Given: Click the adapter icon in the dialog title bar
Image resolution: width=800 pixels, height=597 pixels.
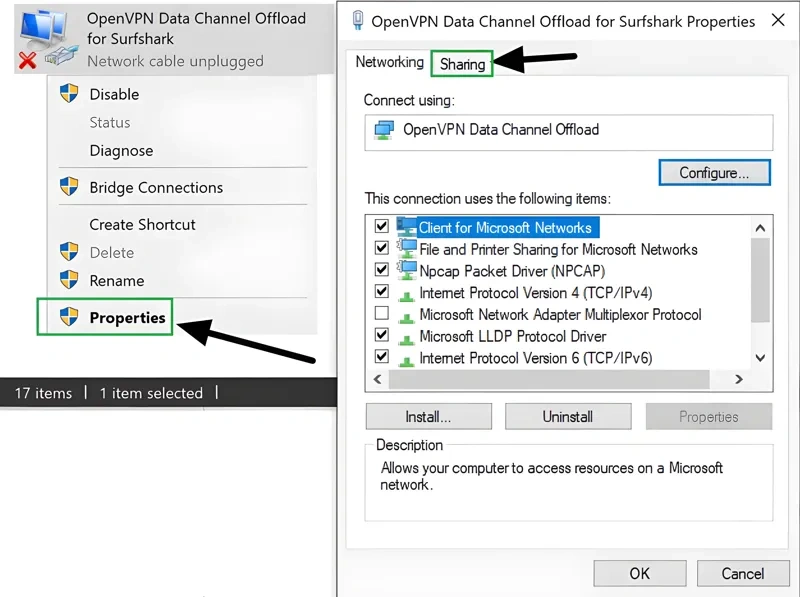Looking at the screenshot, I should pos(358,21).
